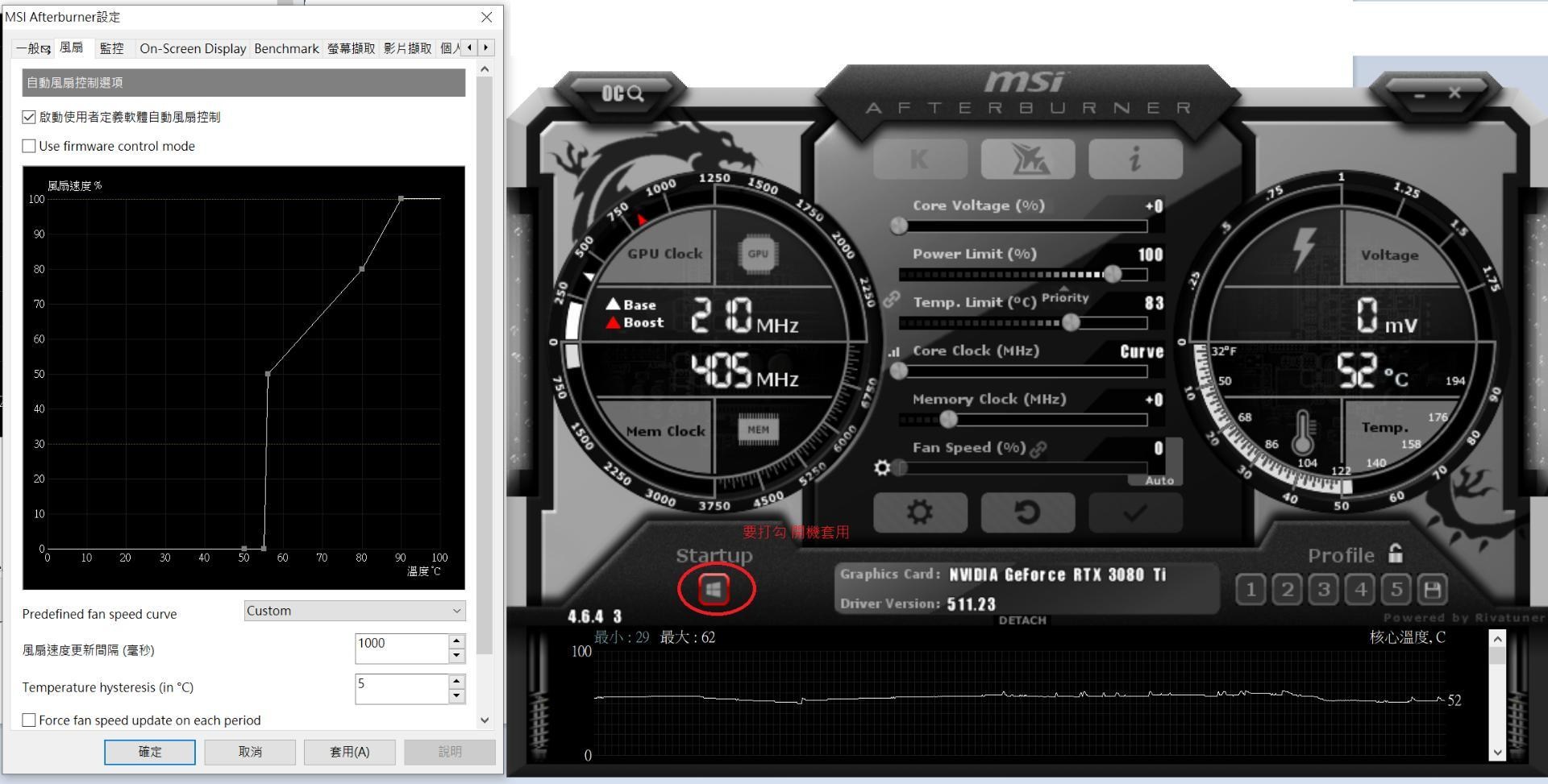Click the profile lock icon

[1396, 554]
